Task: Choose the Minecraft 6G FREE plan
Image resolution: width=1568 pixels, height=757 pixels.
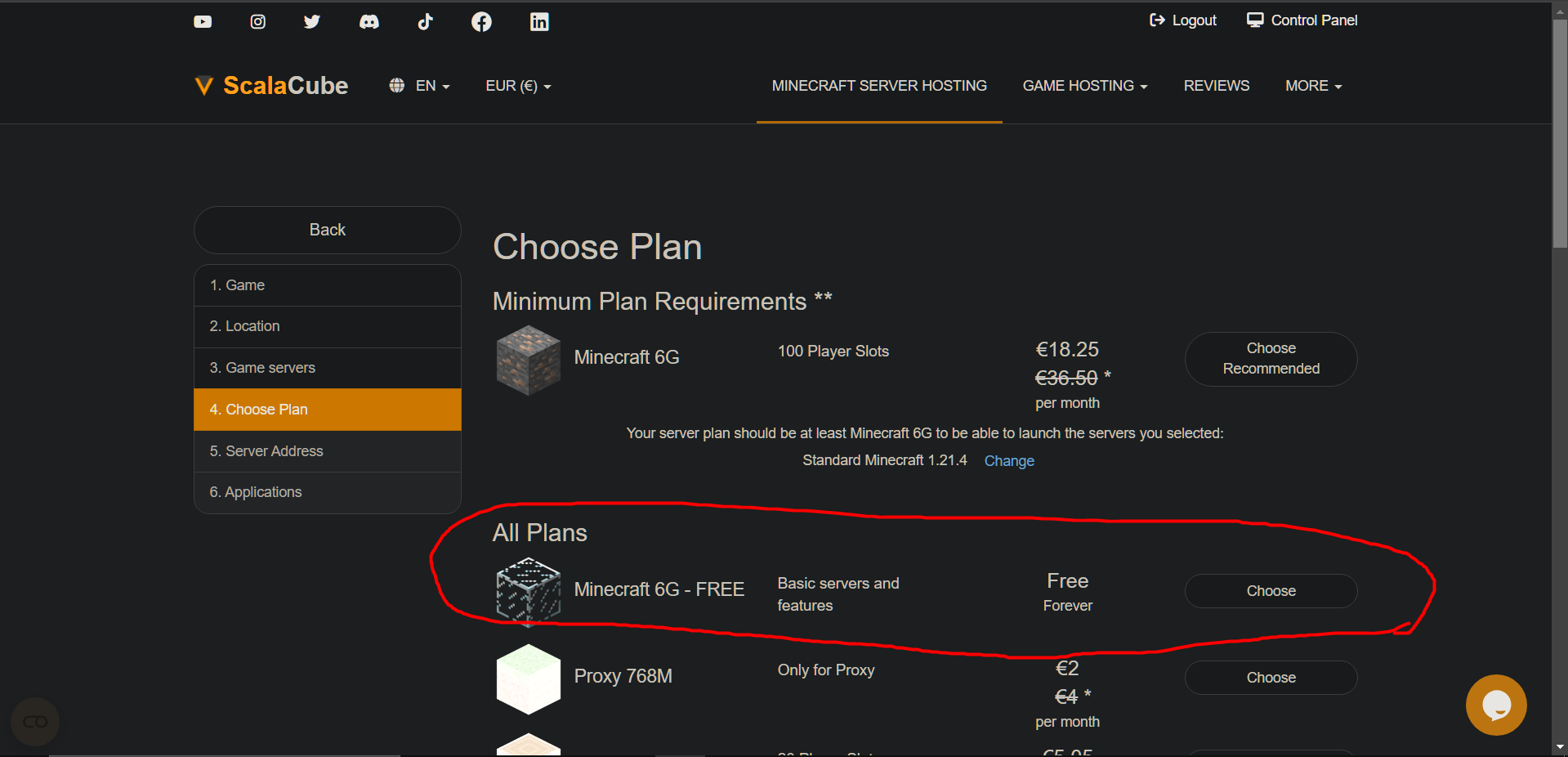Action: [1271, 591]
